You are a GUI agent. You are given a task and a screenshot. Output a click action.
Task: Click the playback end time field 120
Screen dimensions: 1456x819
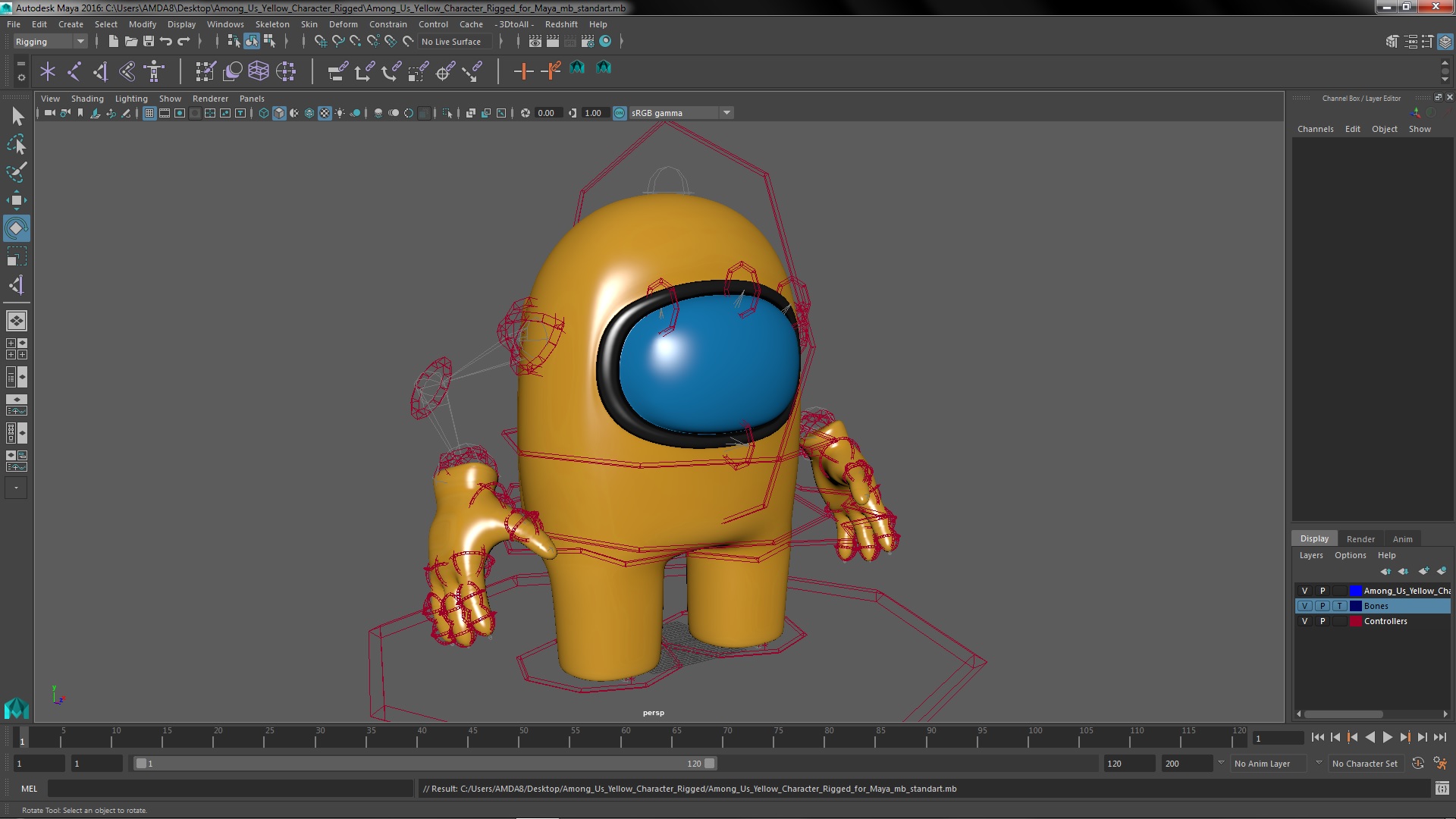click(1128, 764)
